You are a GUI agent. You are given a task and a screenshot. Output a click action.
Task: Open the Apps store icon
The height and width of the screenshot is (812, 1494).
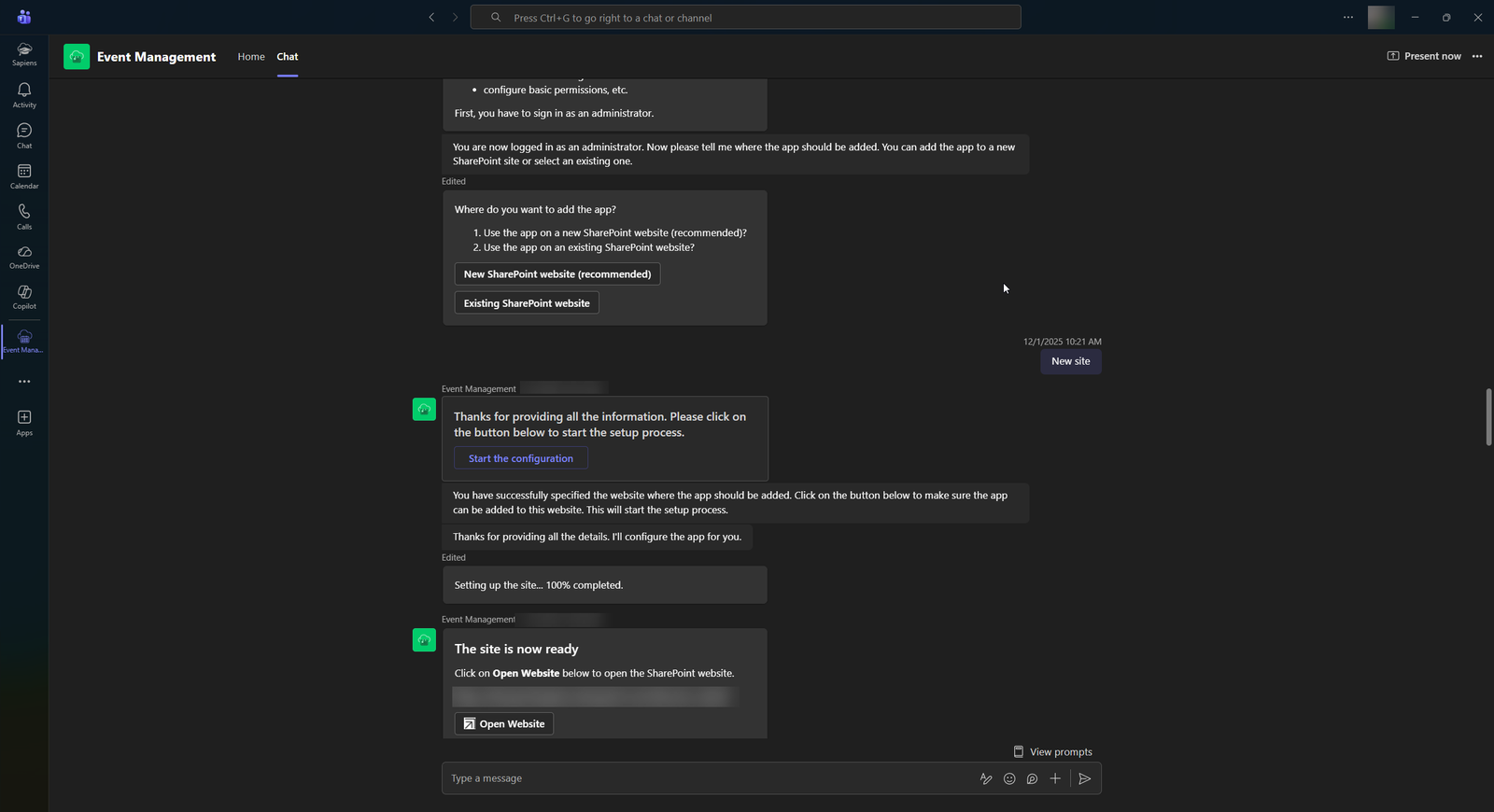click(24, 422)
